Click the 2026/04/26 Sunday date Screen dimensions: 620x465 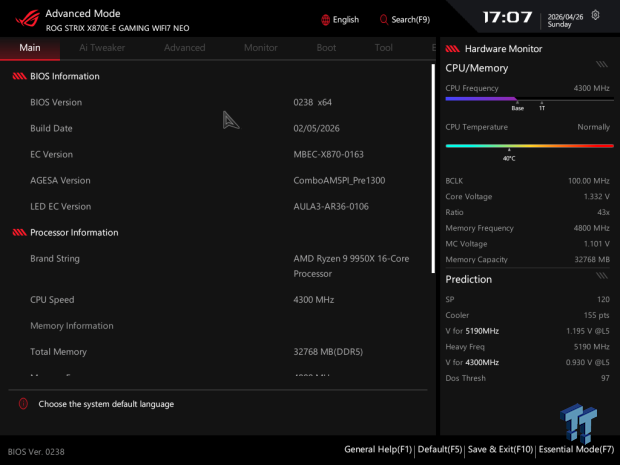(565, 21)
